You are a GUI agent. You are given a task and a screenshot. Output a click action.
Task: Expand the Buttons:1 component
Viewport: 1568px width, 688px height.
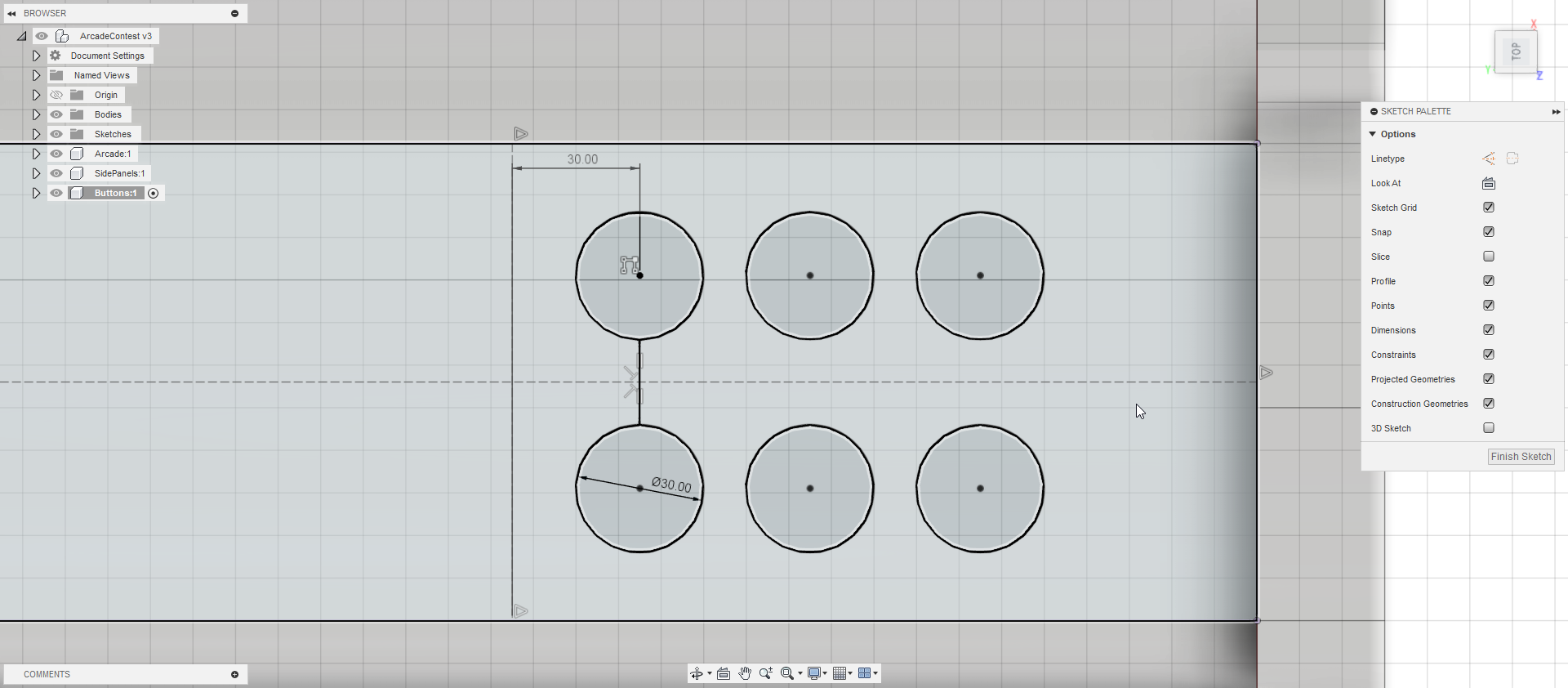pyautogui.click(x=36, y=193)
